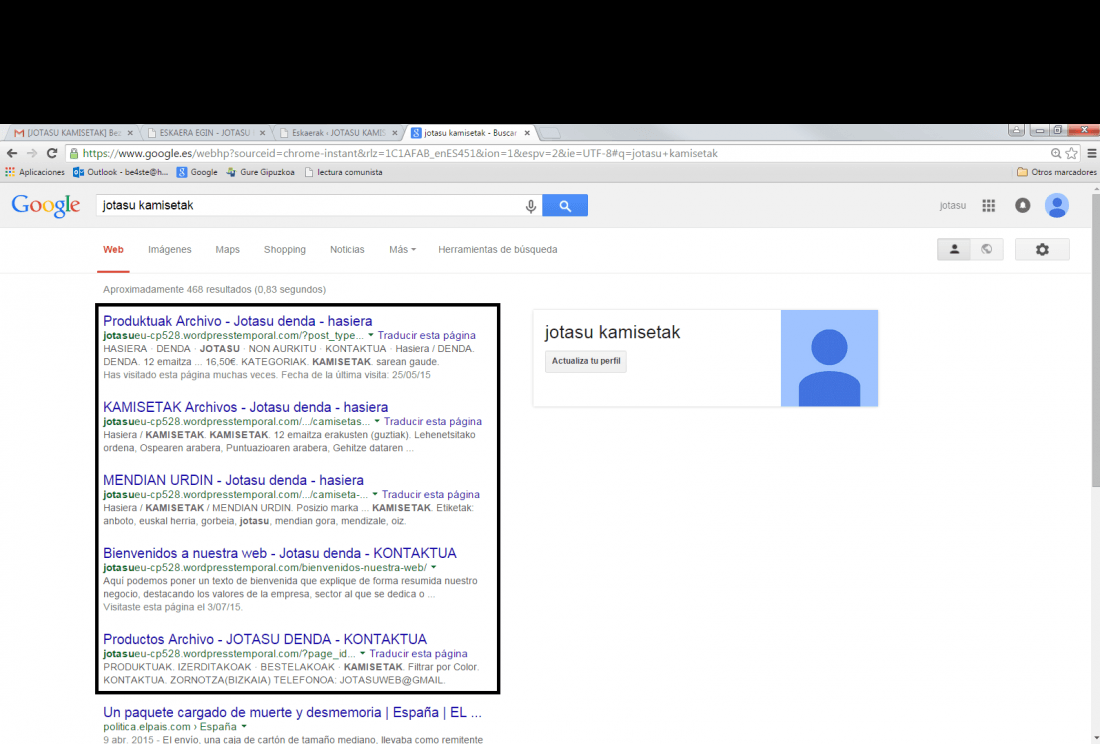Switch to Imágenes results

[170, 249]
